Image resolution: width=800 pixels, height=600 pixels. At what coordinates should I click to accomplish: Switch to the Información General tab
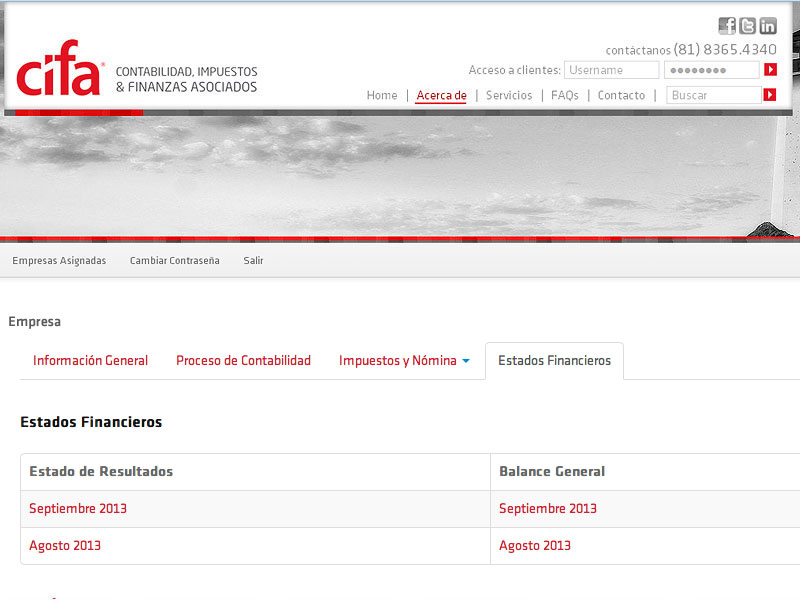point(90,361)
